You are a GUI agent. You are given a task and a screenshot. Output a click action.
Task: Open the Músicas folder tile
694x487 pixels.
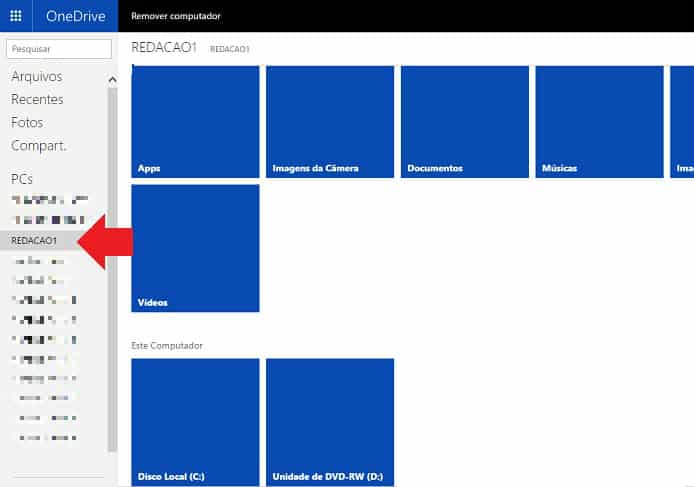point(600,122)
